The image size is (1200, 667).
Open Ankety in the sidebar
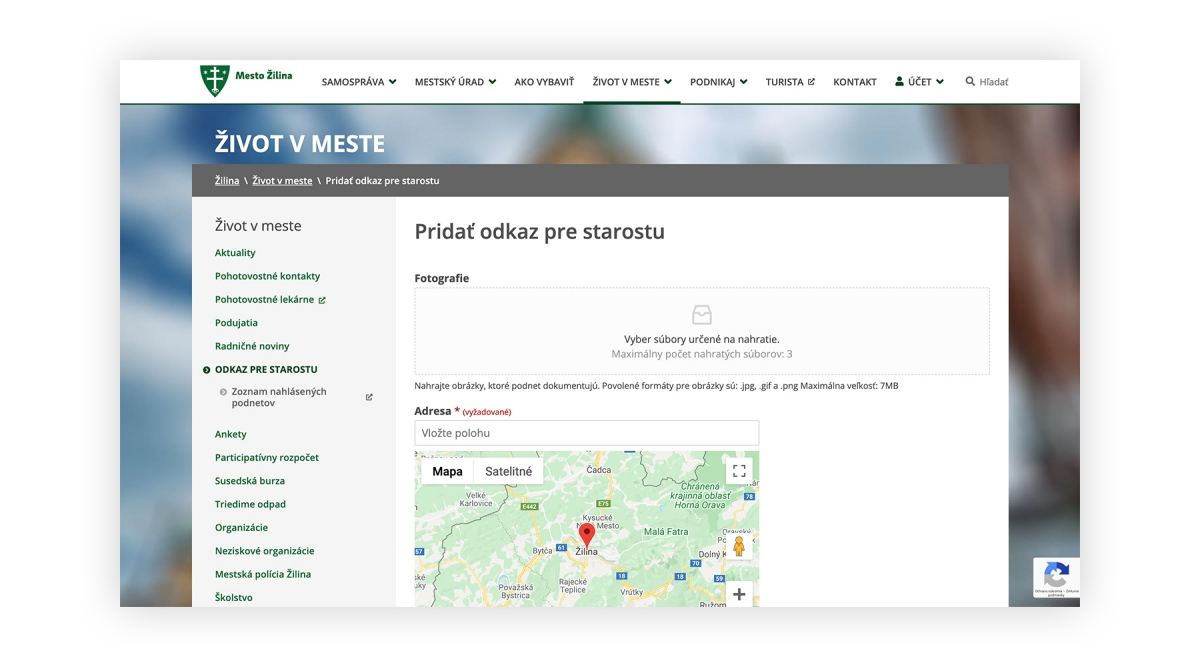[230, 434]
